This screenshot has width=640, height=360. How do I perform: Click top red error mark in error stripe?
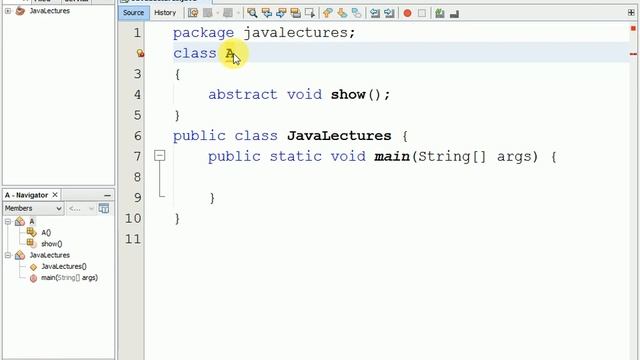pos(633,29)
